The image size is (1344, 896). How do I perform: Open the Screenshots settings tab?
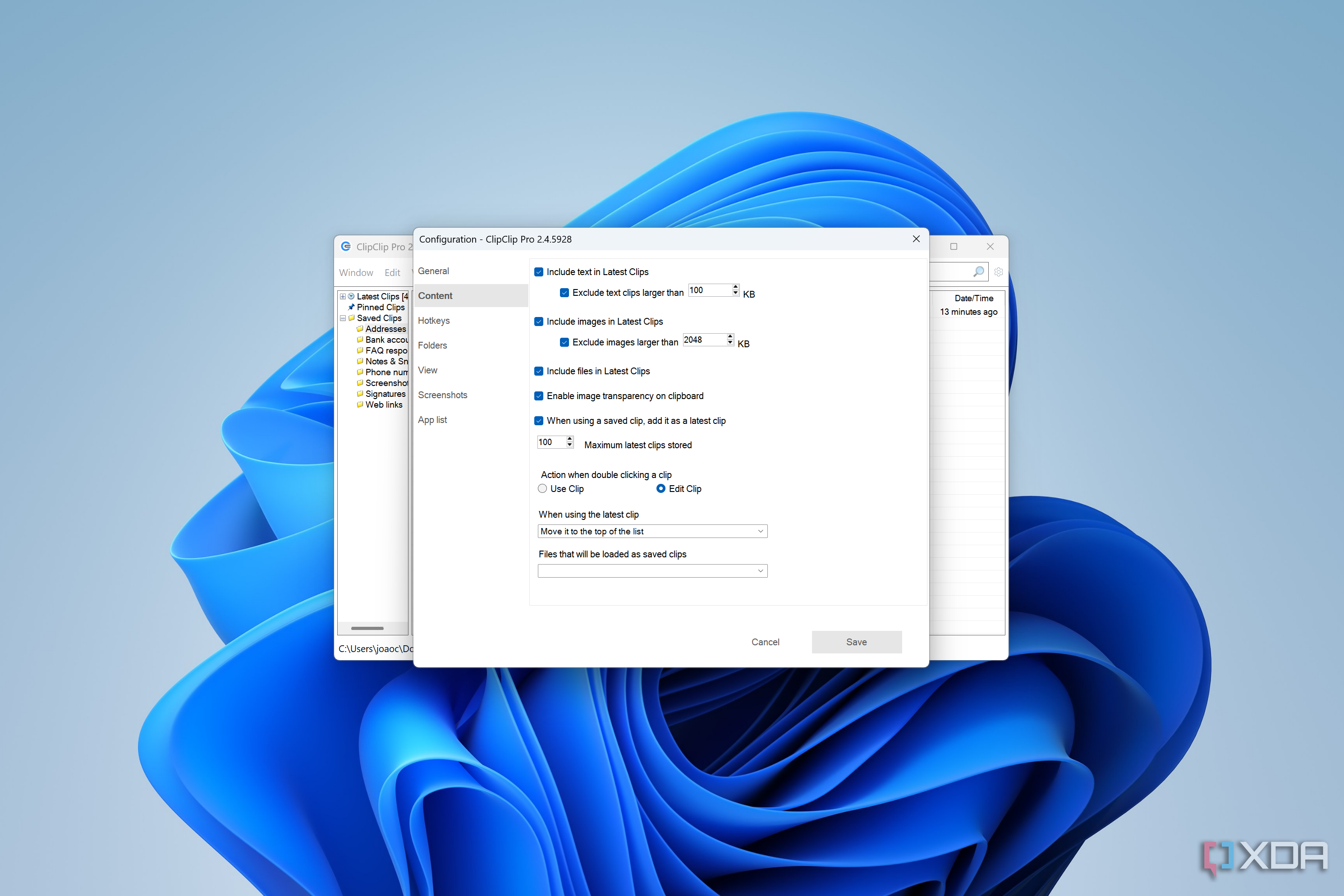[x=470, y=395]
